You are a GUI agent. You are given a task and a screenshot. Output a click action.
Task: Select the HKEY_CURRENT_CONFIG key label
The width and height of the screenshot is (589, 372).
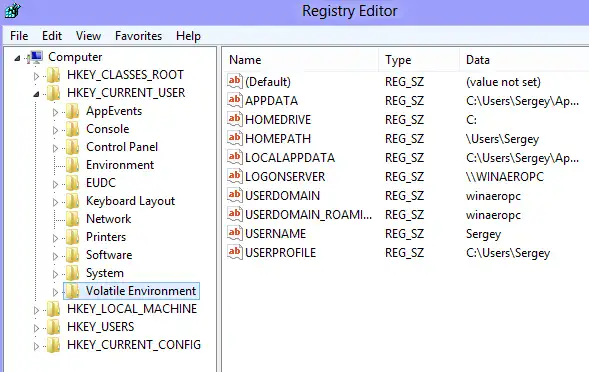(134, 345)
